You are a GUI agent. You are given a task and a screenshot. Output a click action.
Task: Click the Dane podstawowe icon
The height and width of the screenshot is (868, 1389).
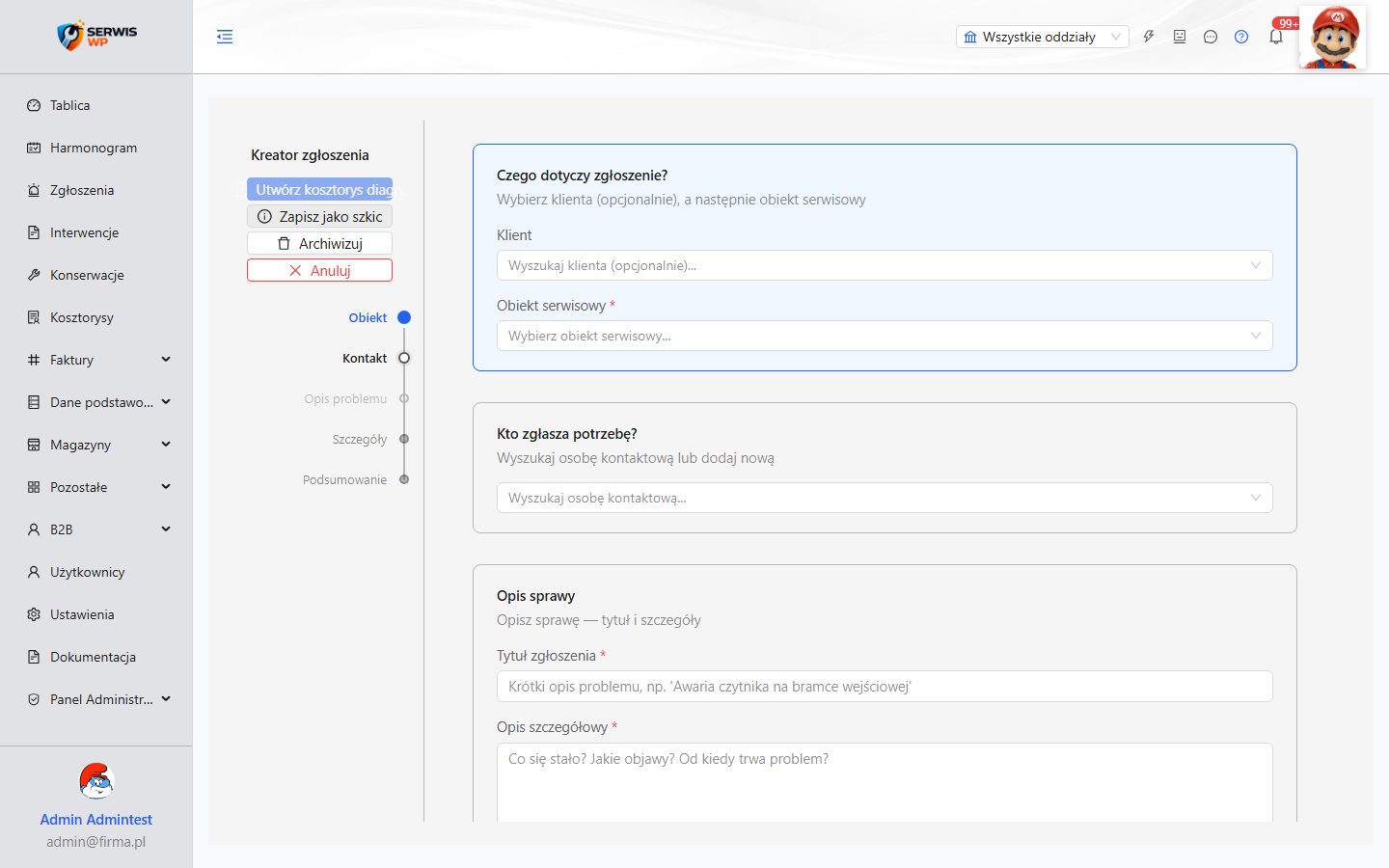pyautogui.click(x=34, y=402)
